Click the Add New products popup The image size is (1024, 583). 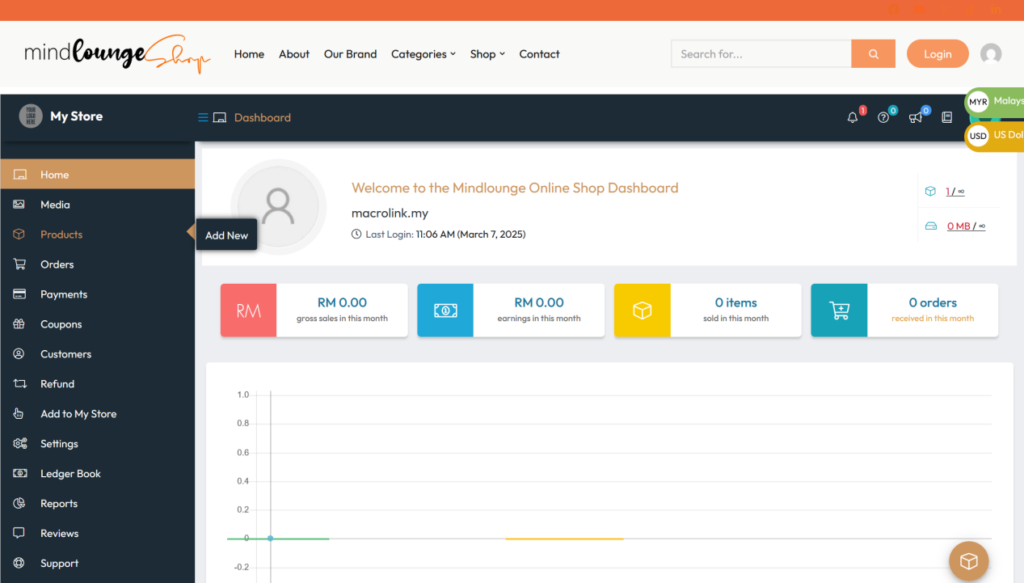pyautogui.click(x=227, y=235)
